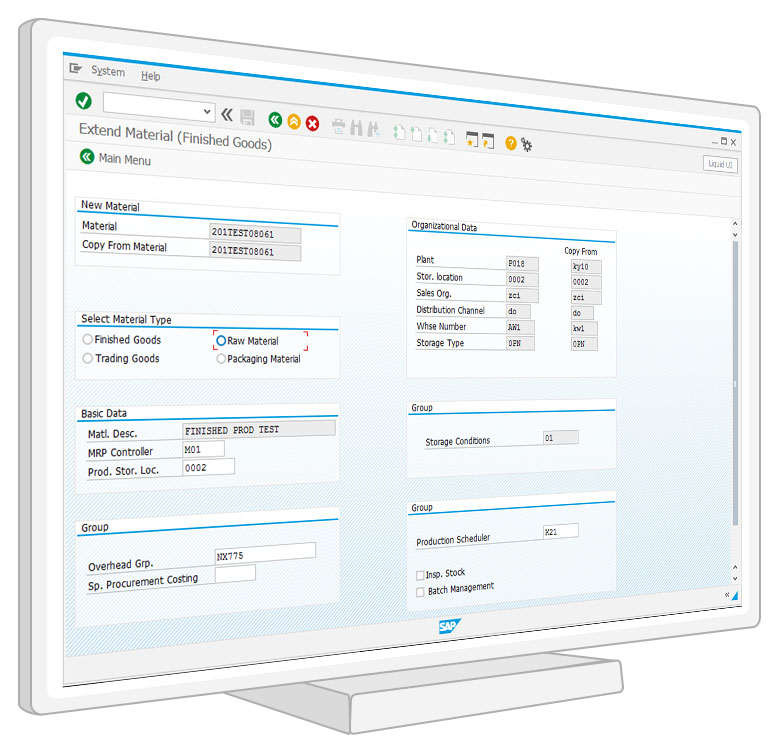Click the Liquid UI button
Viewport: 773px width, 748px height.
(x=720, y=164)
